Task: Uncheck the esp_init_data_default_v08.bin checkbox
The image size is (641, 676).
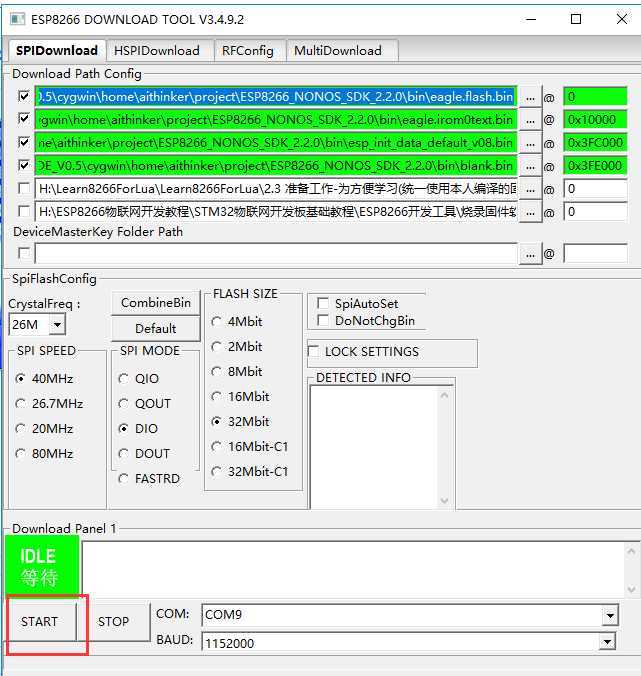Action: (x=24, y=142)
